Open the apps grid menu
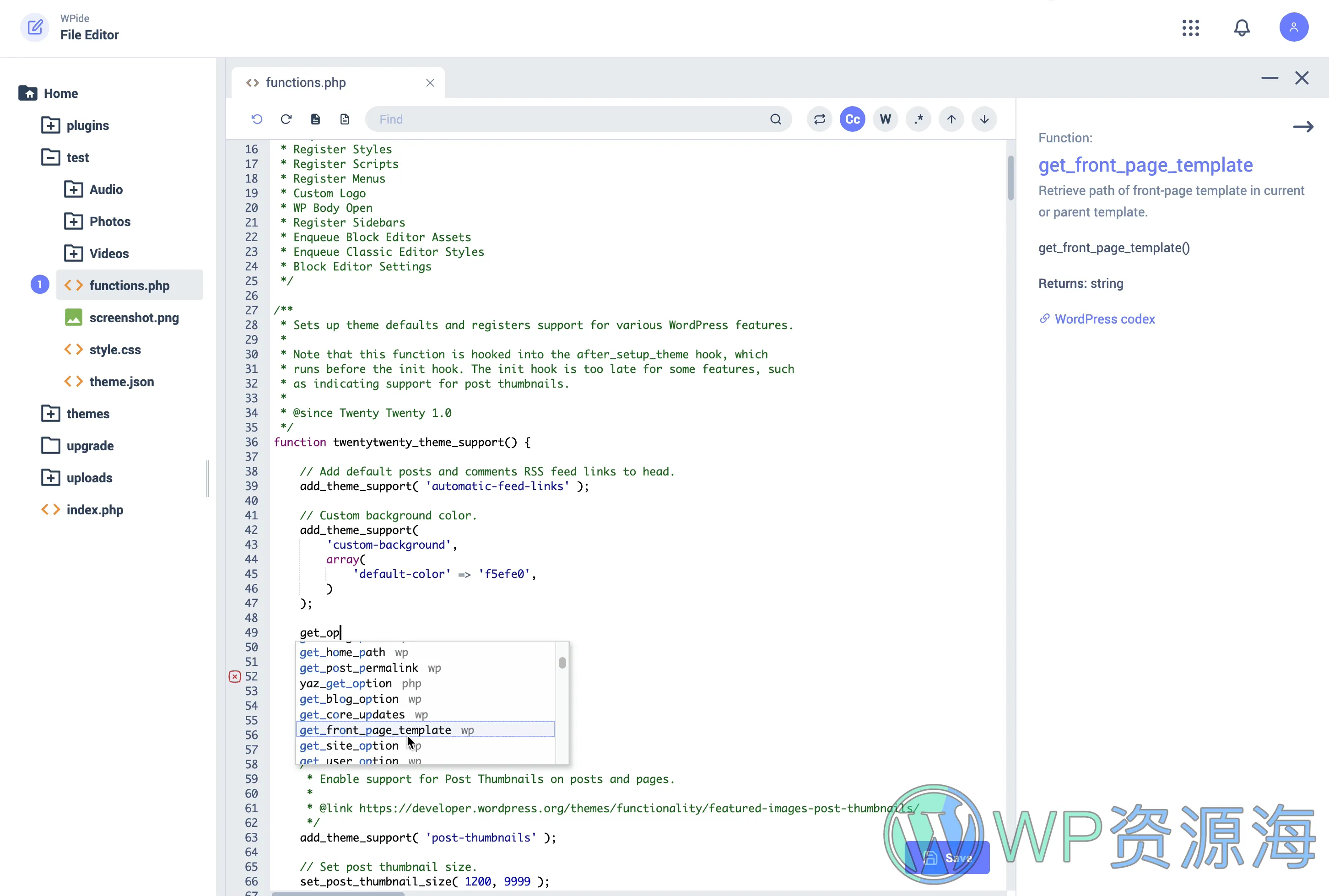 click(x=1190, y=27)
